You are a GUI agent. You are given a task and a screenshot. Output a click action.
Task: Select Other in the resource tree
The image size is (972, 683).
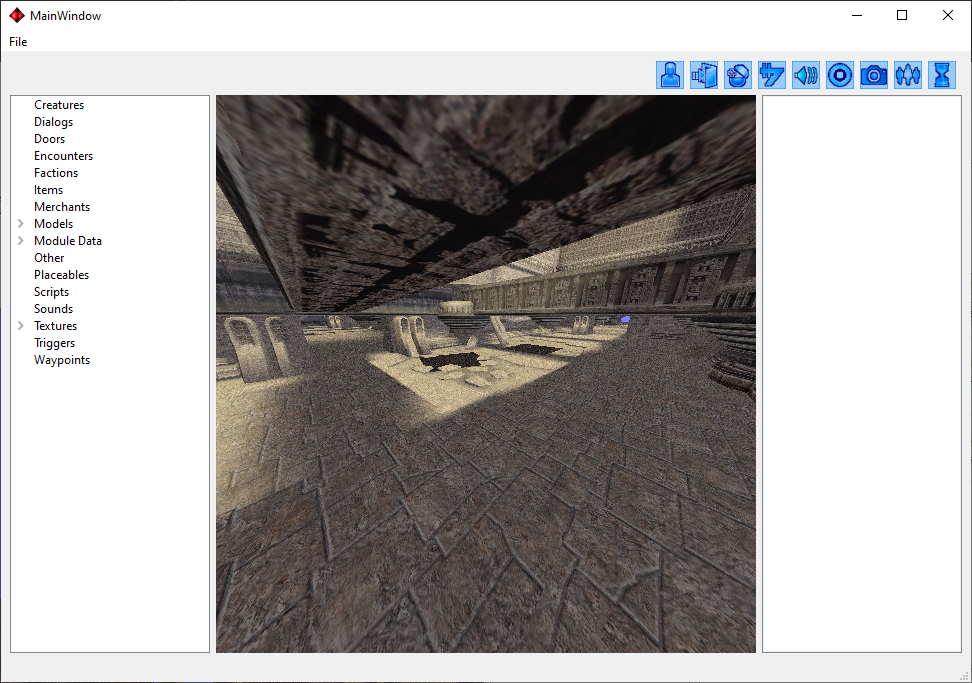(49, 258)
